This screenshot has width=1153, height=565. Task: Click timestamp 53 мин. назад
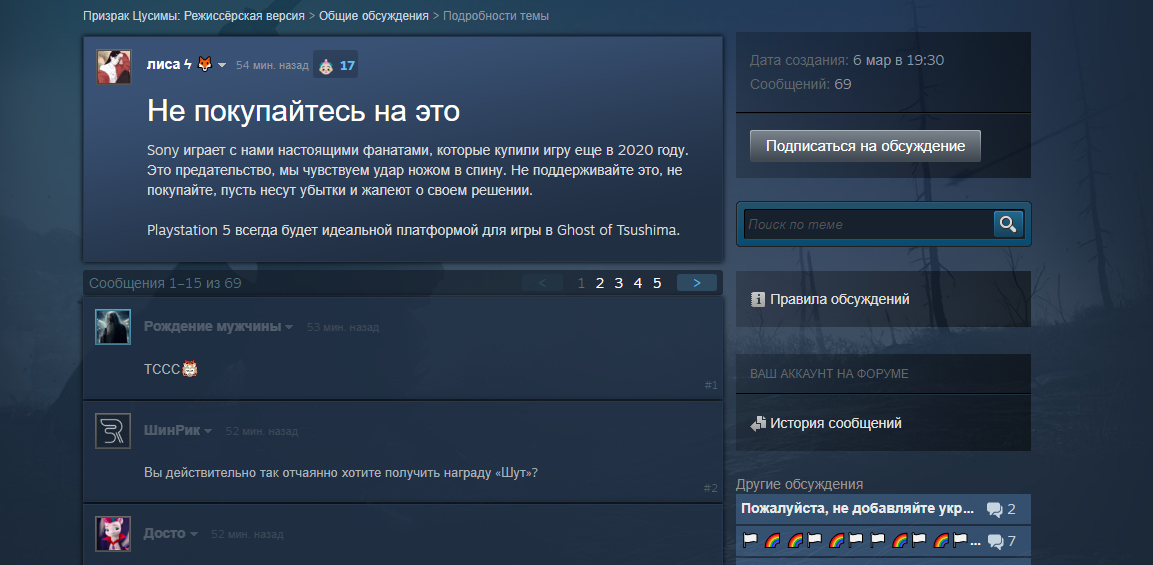343,327
